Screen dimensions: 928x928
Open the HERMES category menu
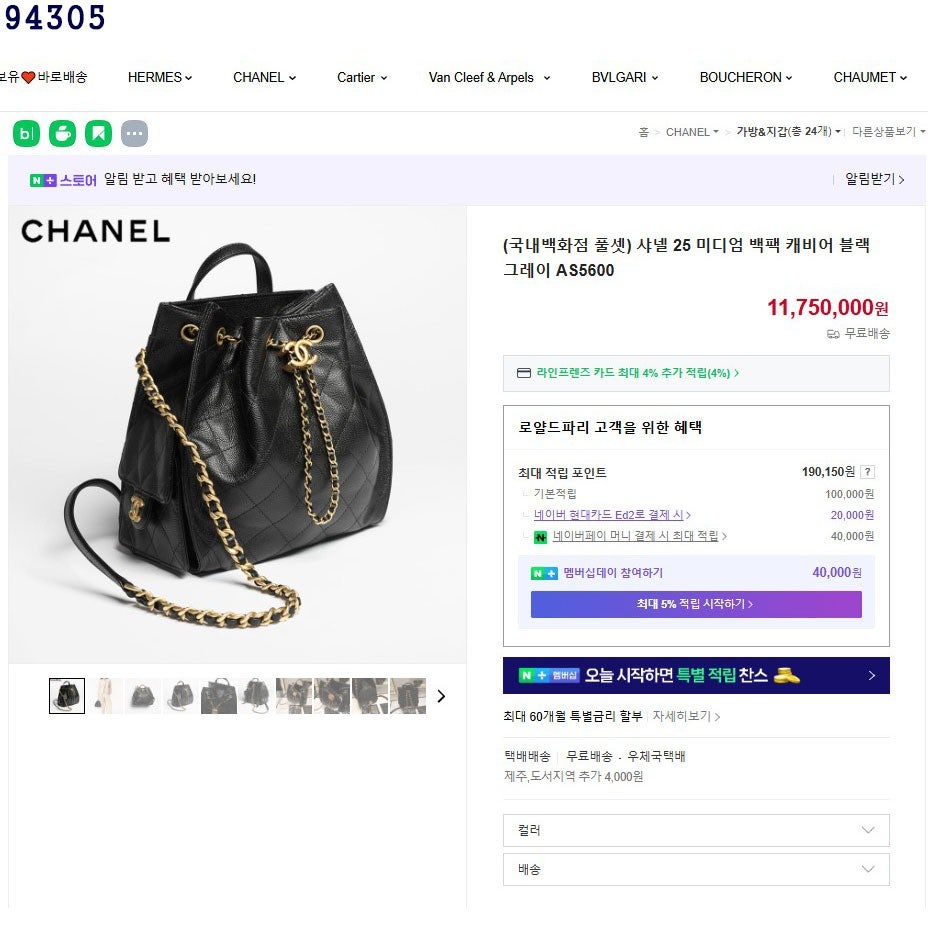pyautogui.click(x=160, y=78)
